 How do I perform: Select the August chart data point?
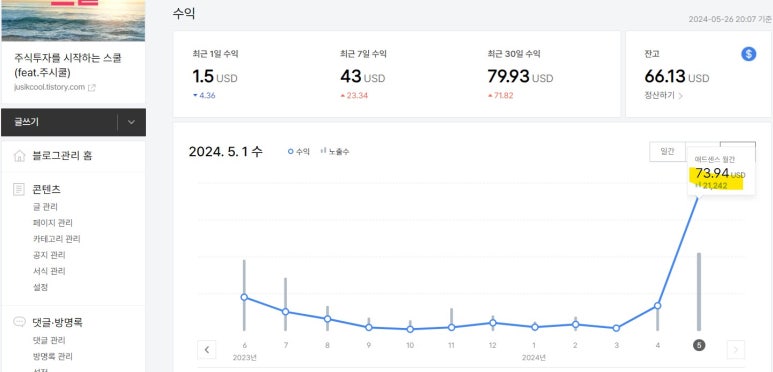pos(327,319)
